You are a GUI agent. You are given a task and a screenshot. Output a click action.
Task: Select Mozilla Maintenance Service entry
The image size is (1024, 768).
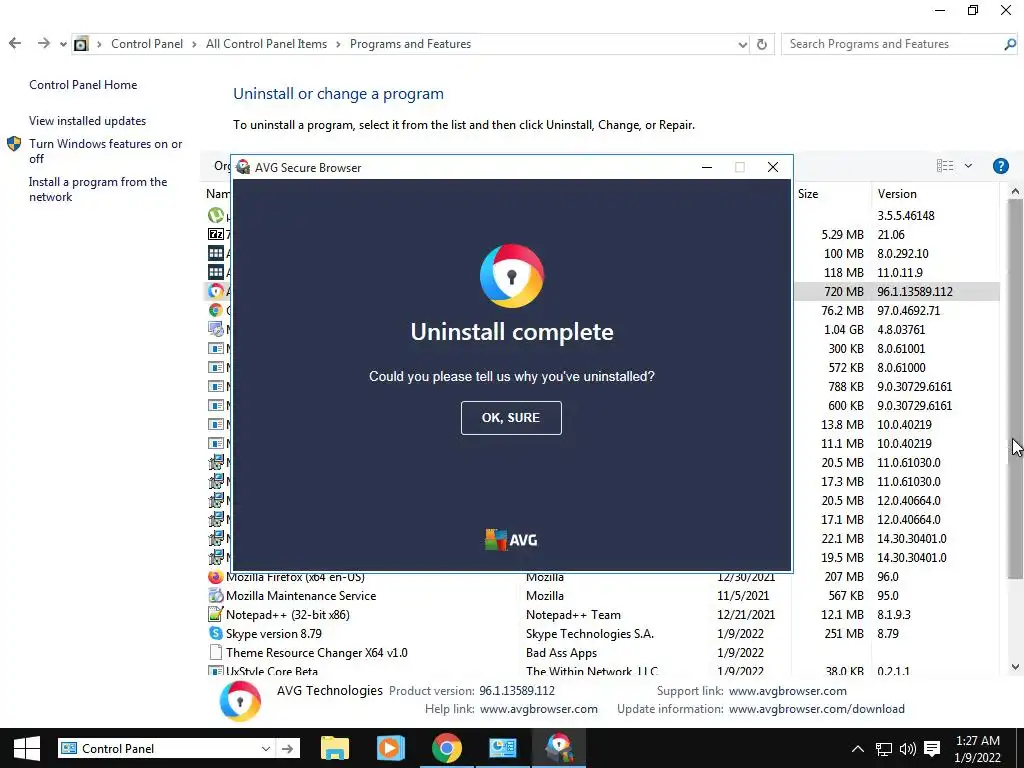(300, 596)
